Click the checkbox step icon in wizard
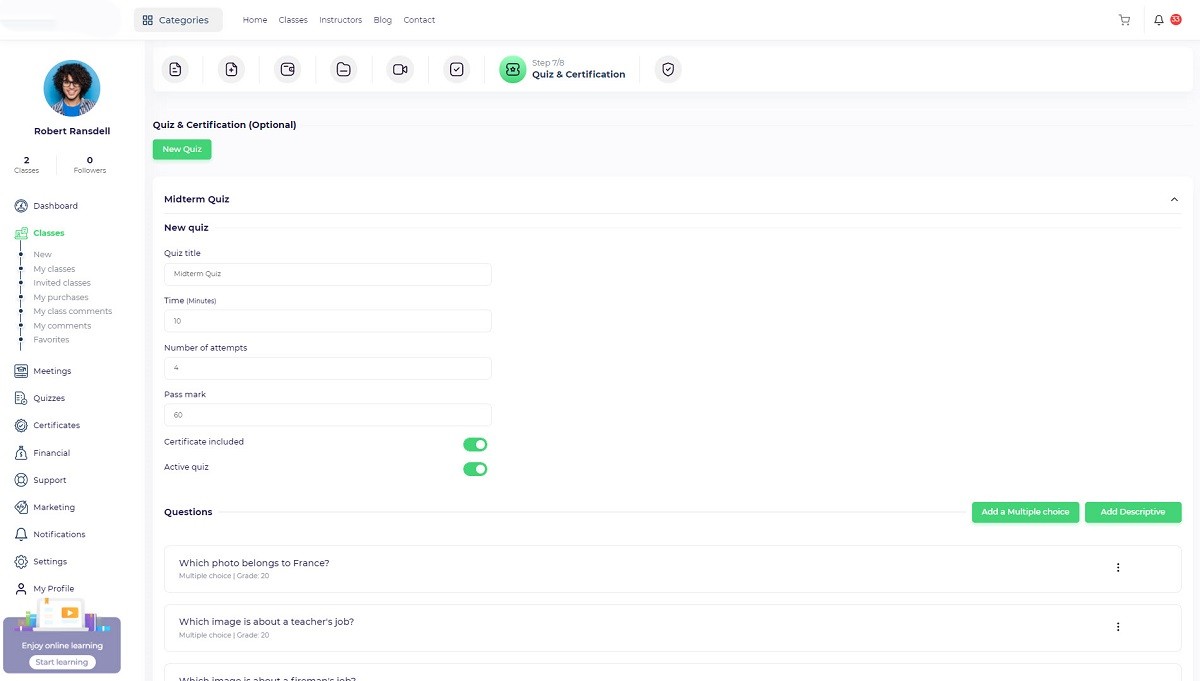The width and height of the screenshot is (1200, 681). coord(456,70)
